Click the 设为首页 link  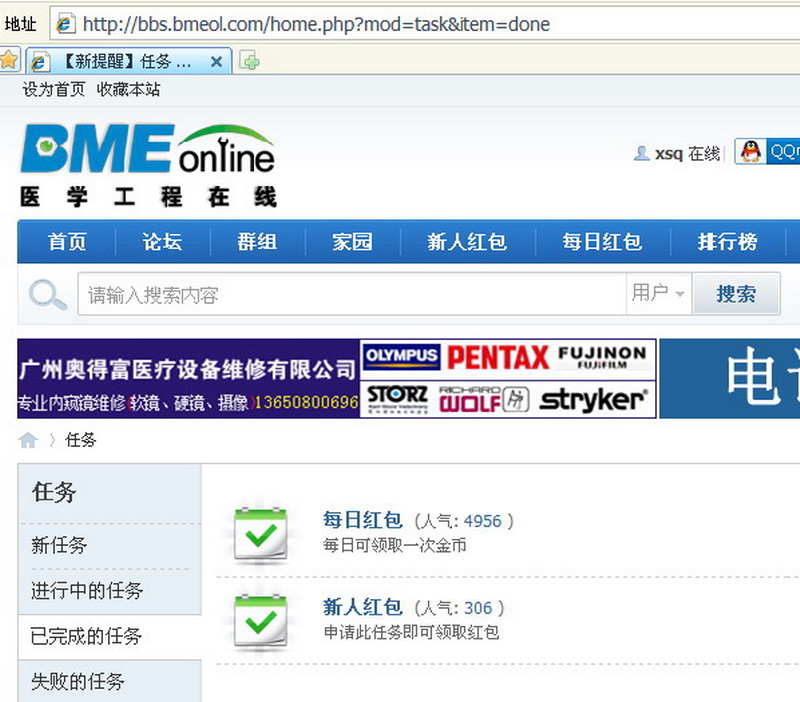pos(54,90)
